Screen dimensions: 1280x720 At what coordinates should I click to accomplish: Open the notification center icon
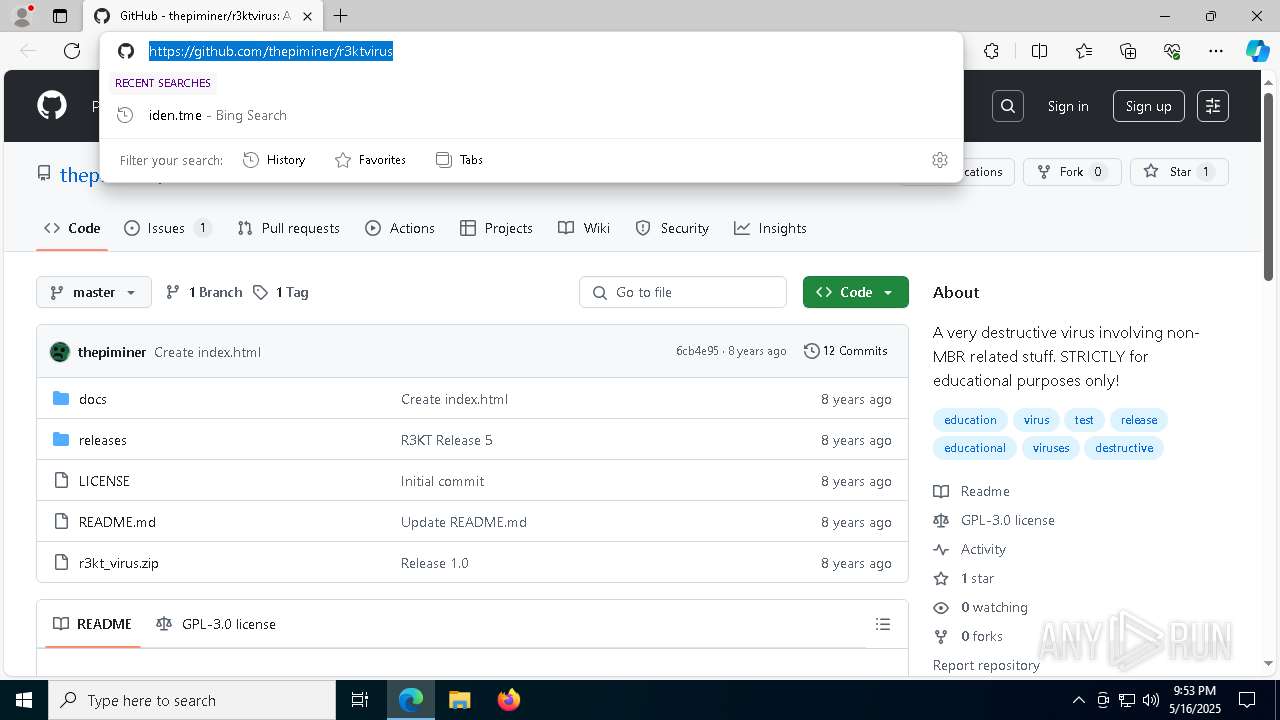tap(1247, 700)
